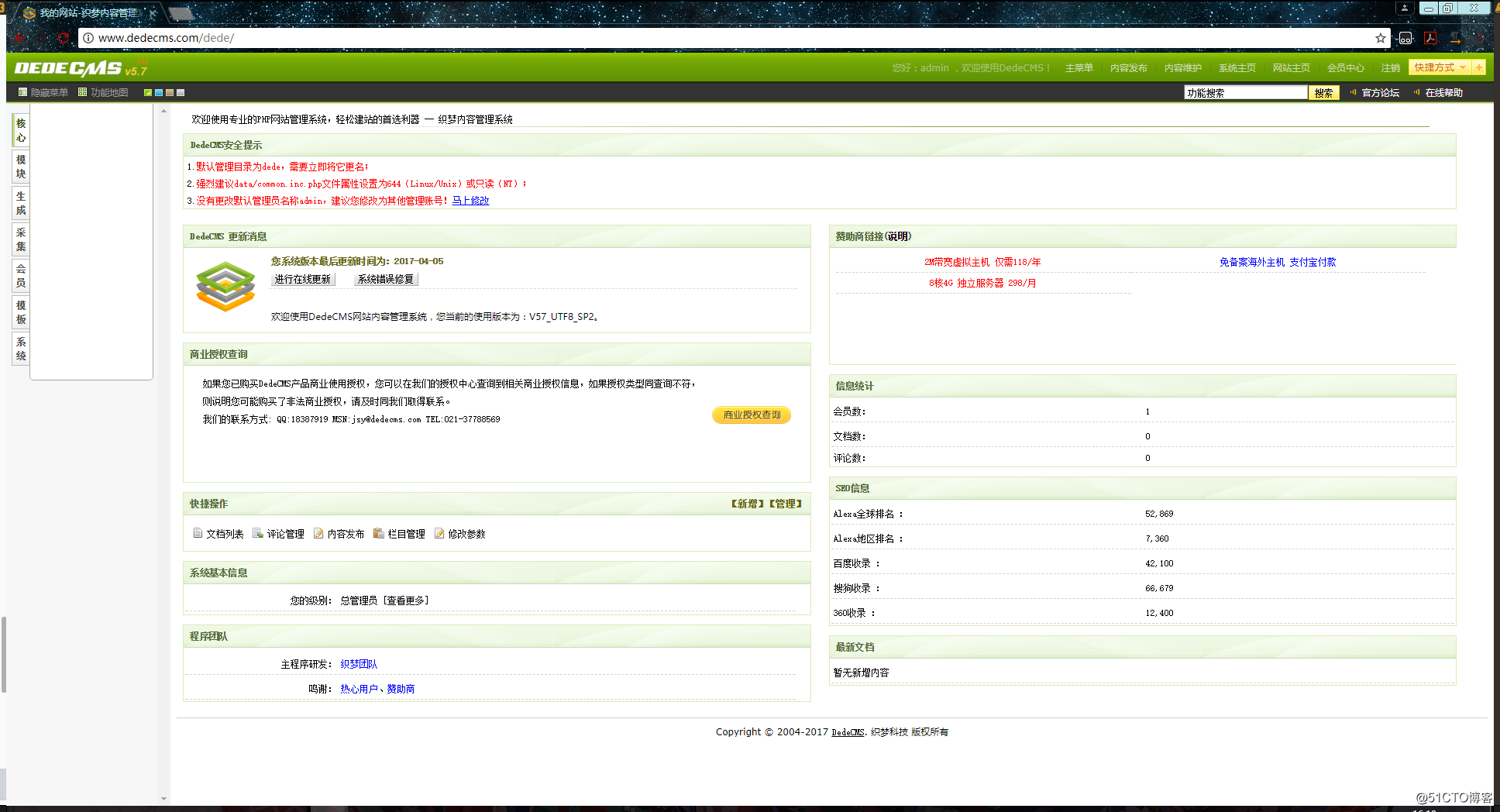Click the 进行在线更新 button
Screen dimensions: 1500x812
303,279
